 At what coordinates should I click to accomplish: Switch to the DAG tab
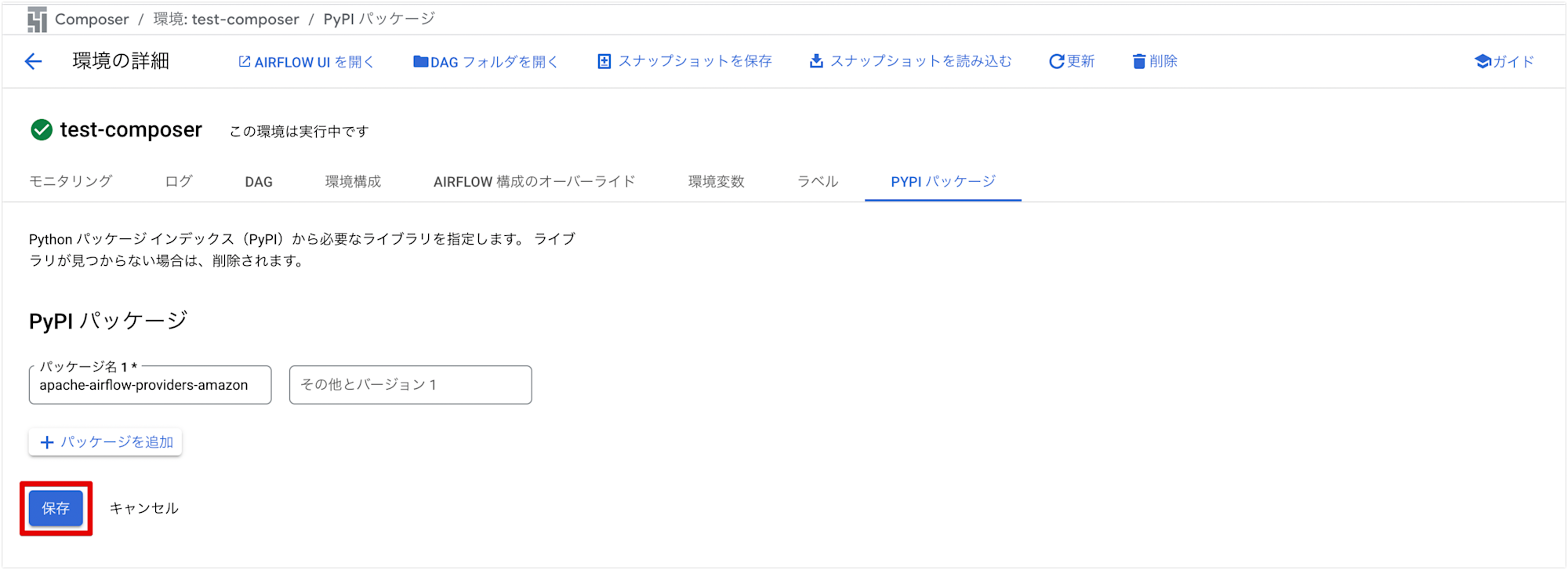(259, 181)
